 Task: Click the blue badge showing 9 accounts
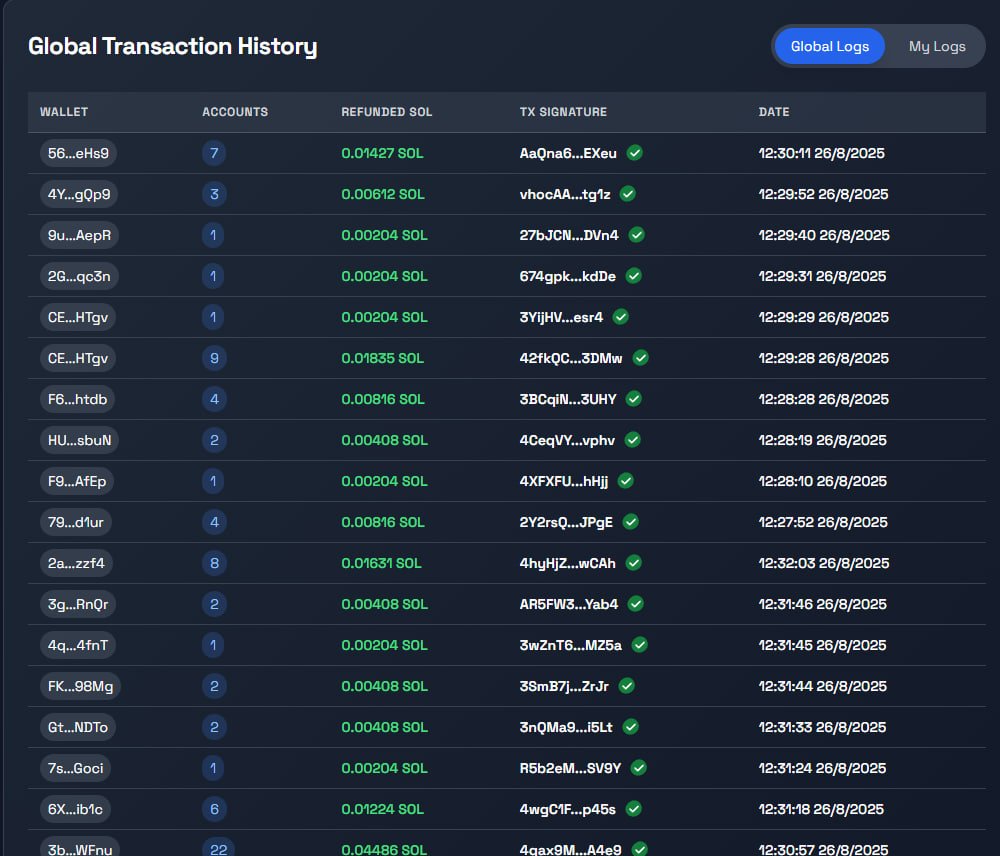coord(213,358)
